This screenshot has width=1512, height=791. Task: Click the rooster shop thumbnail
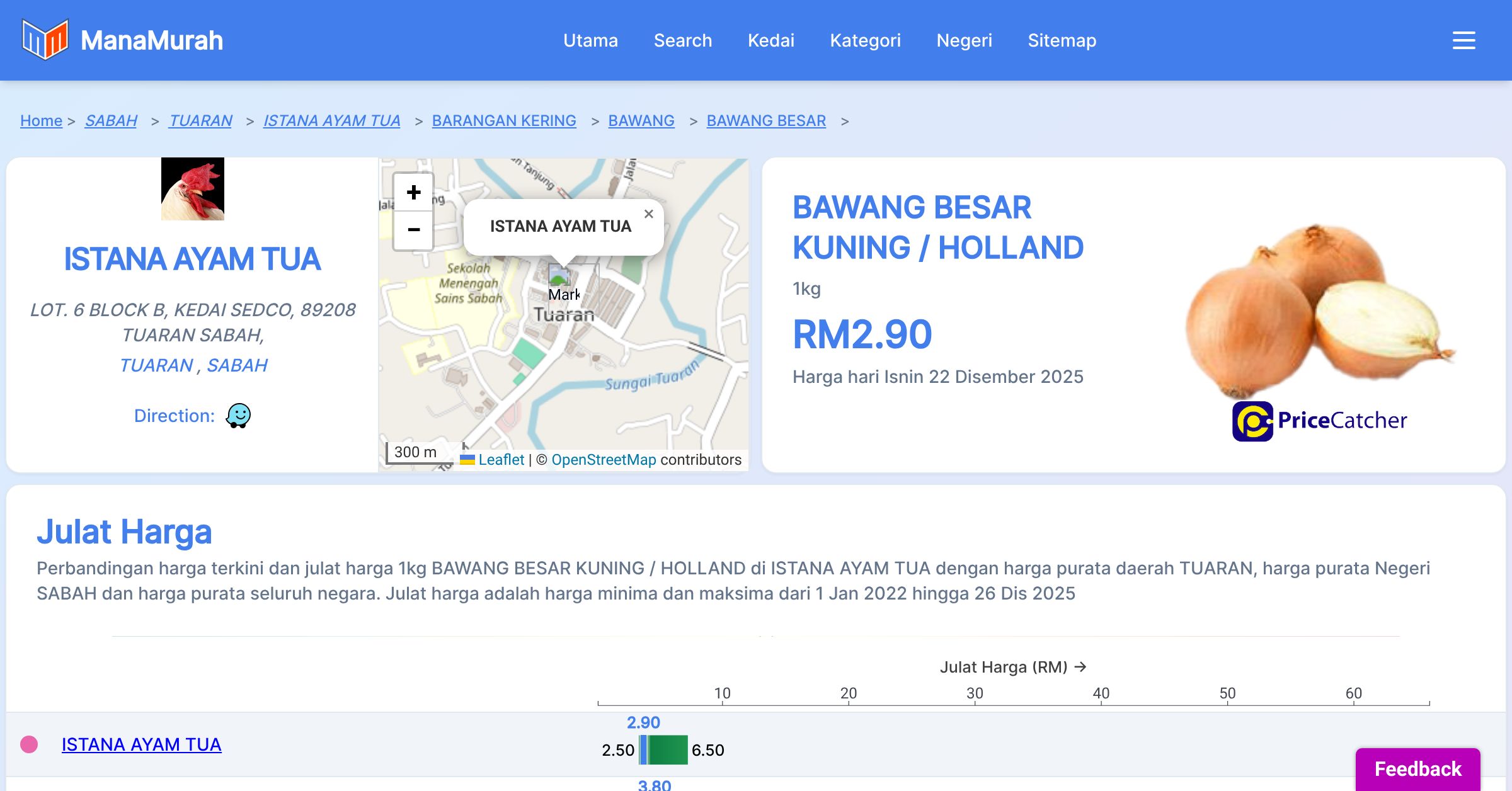click(193, 189)
